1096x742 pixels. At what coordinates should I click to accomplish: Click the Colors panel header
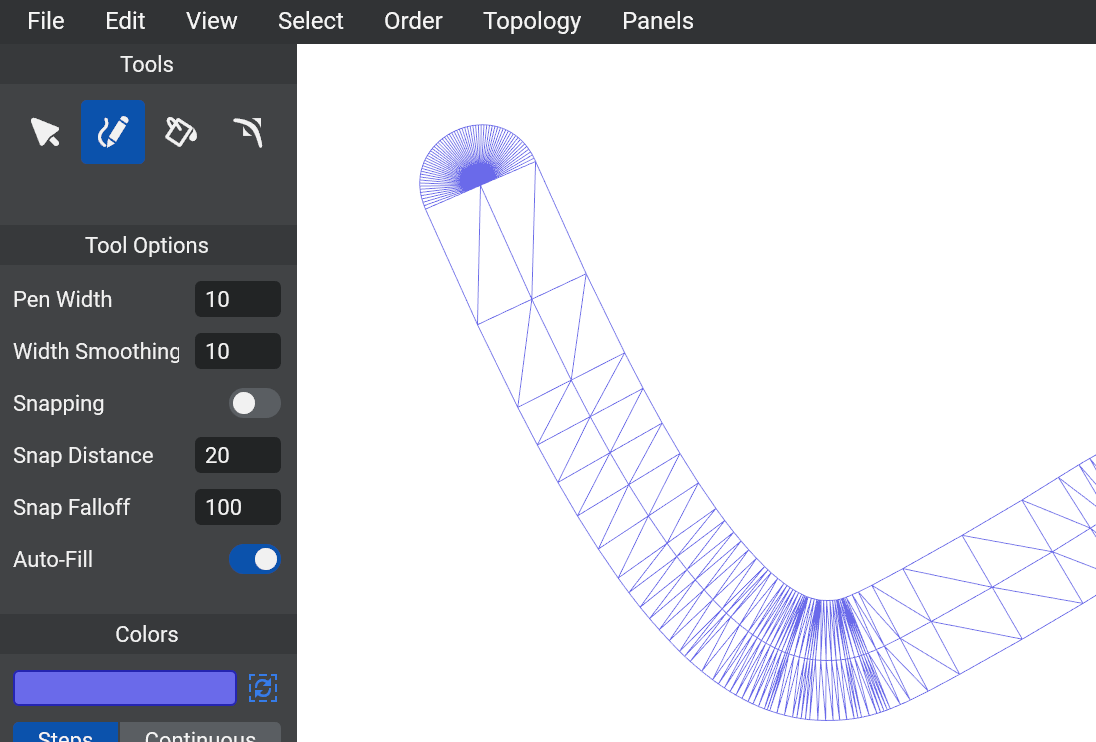(x=147, y=634)
